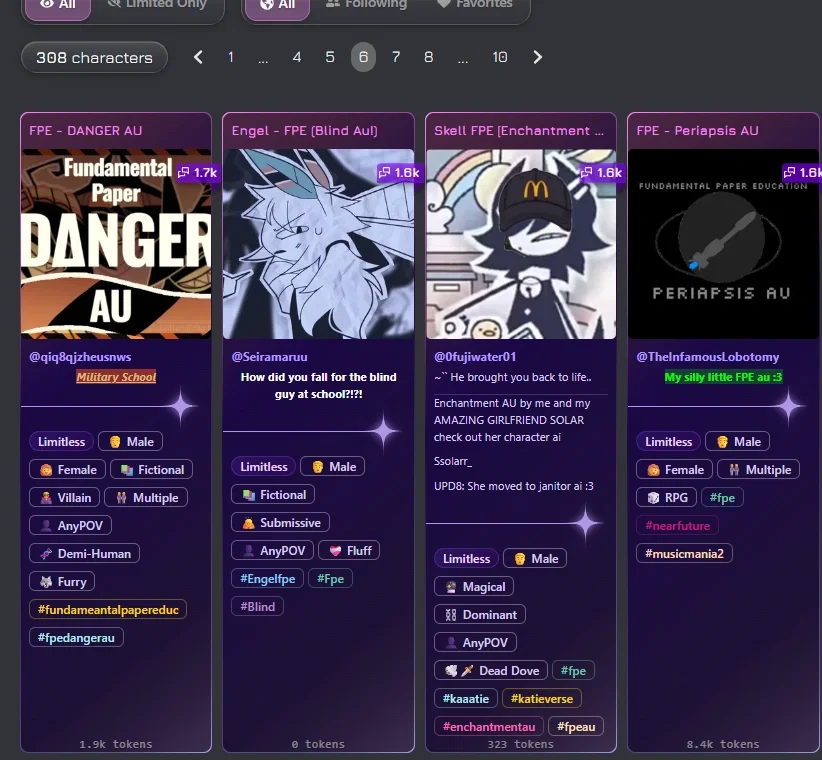Filter by Villain tag on DANGER AU card

tap(64, 497)
